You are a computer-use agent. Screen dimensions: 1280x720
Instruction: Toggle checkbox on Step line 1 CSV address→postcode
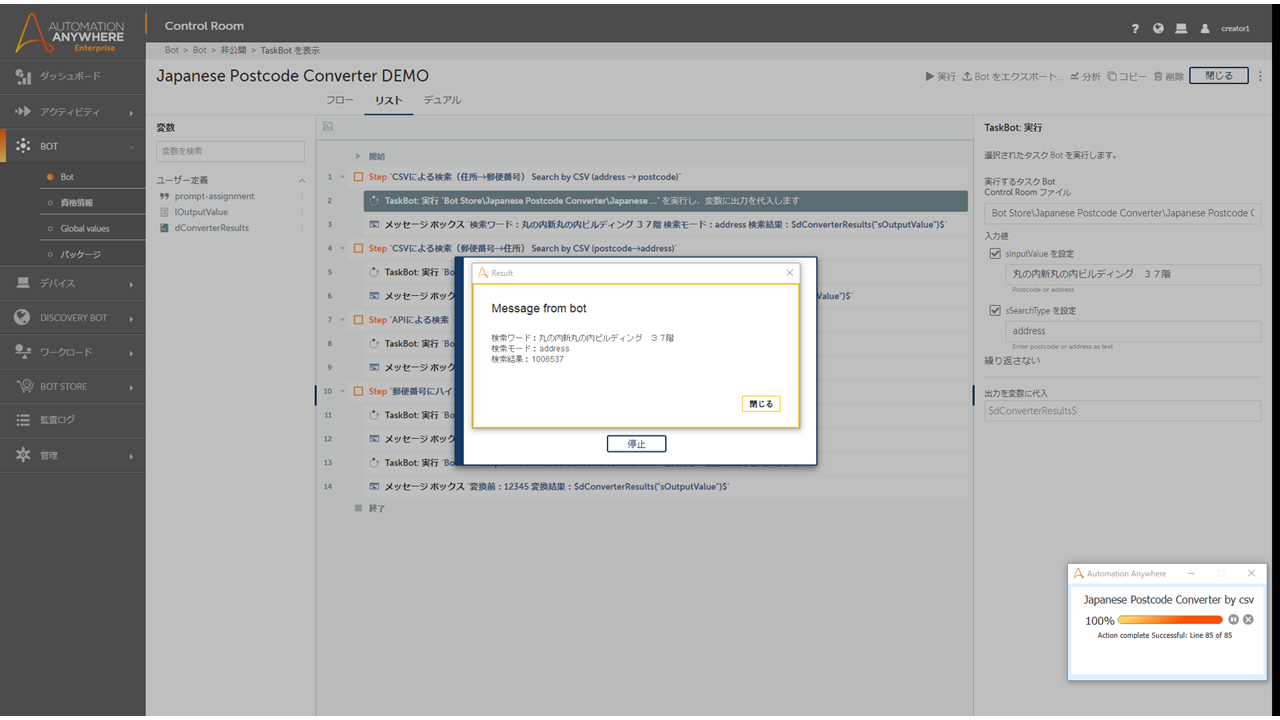359,177
